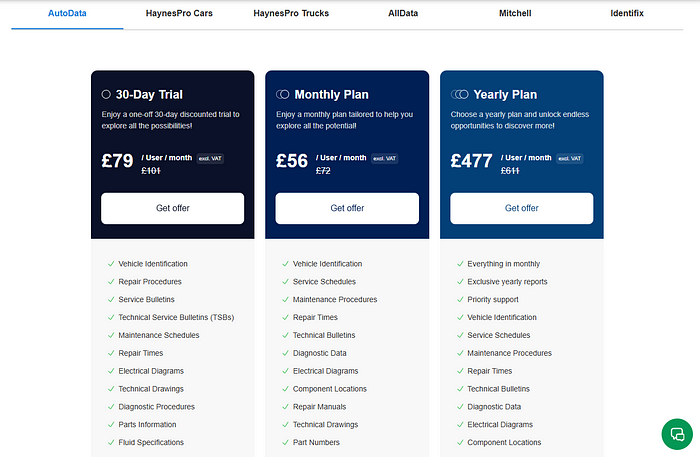
Task: Click the checkmark beside Fluid Specifications
Action: [111, 442]
